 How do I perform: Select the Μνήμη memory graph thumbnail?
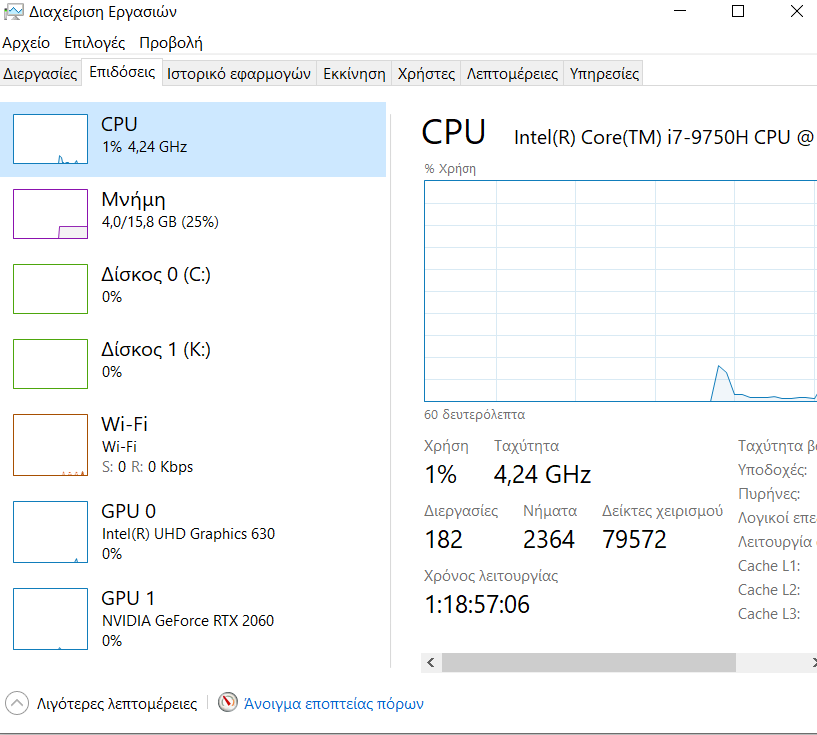pyautogui.click(x=50, y=214)
